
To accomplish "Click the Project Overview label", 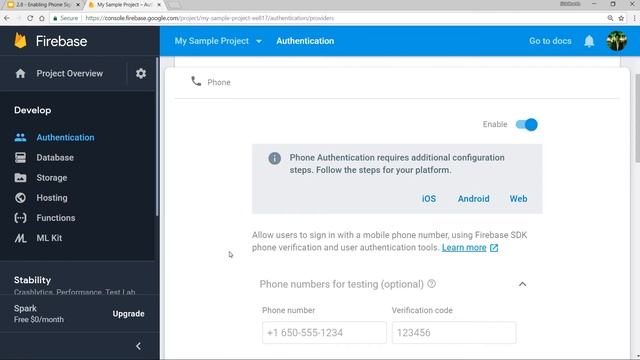I will pos(70,73).
